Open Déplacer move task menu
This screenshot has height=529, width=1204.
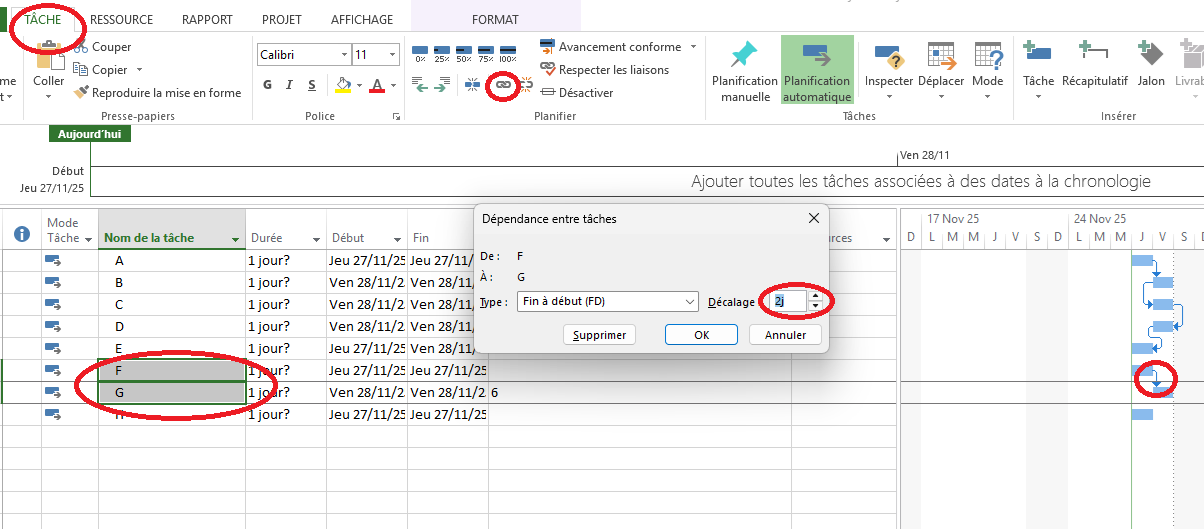[x=941, y=71]
